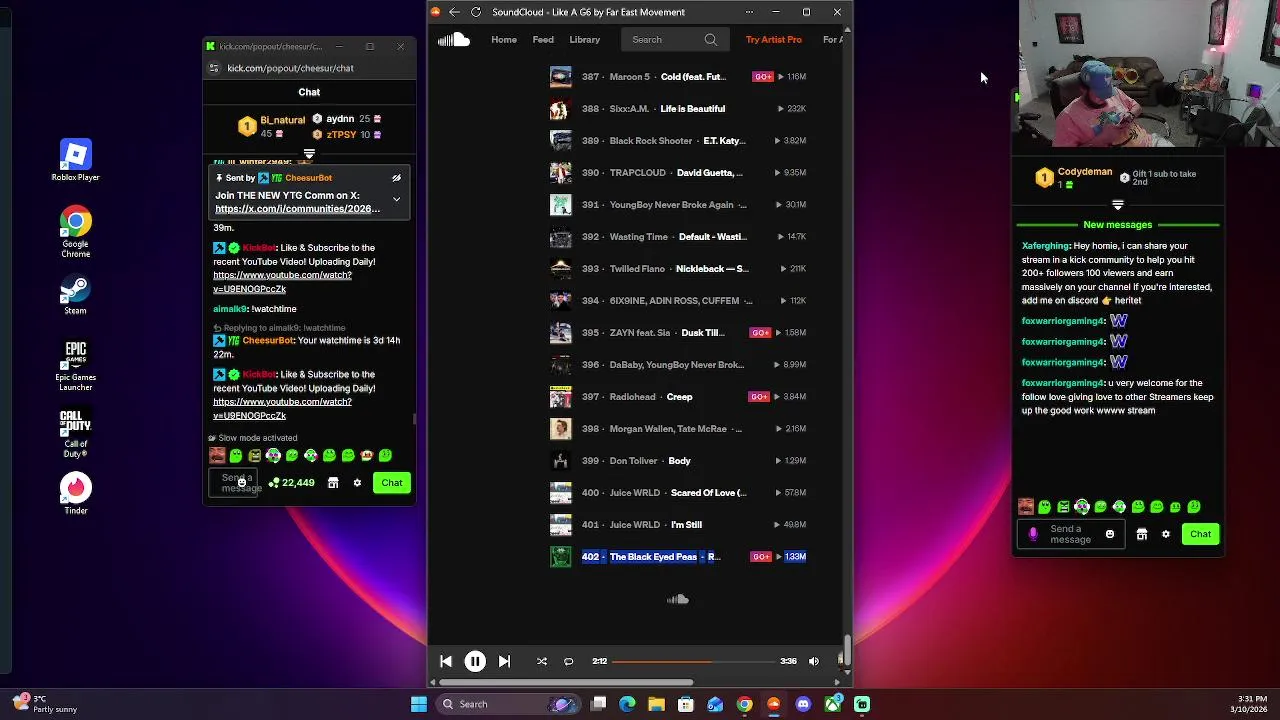Click the taskbar Search box
Viewport: 1280px width, 720px height.
click(x=509, y=704)
